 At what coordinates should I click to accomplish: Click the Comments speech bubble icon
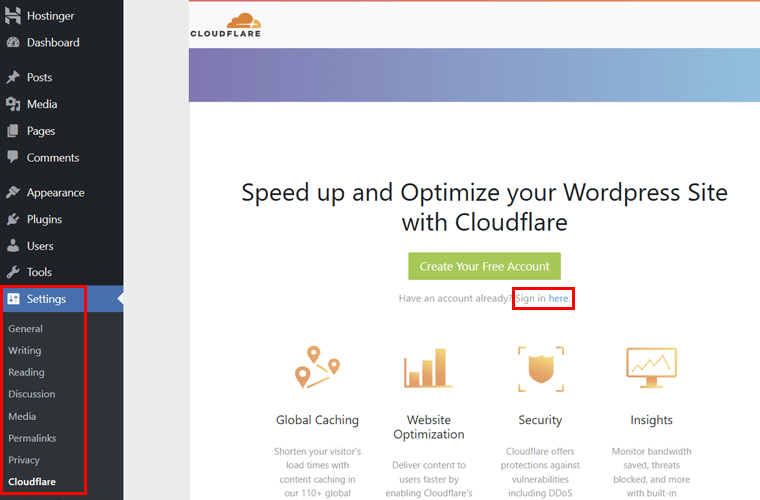[13, 157]
